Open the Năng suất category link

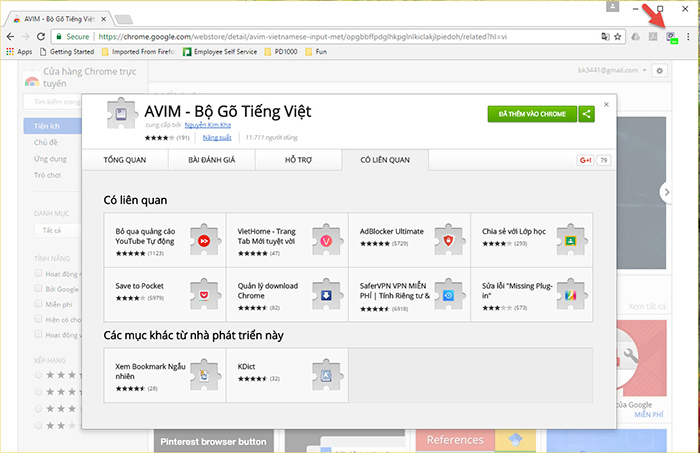click(217, 137)
